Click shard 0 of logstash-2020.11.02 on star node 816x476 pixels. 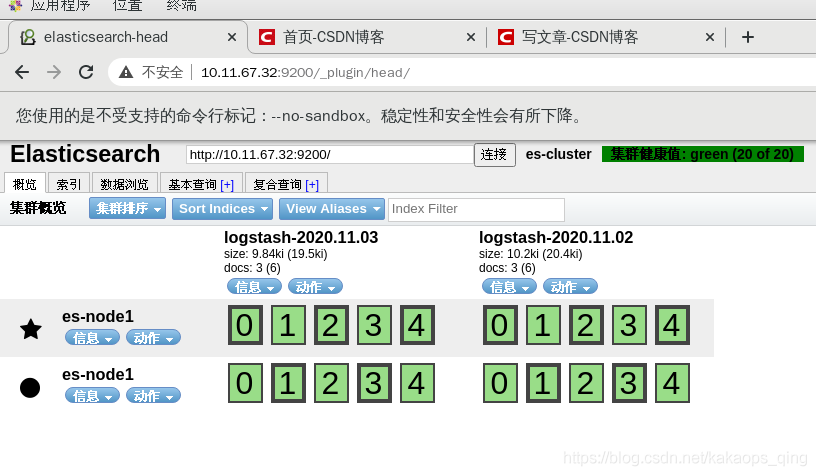(x=500, y=325)
